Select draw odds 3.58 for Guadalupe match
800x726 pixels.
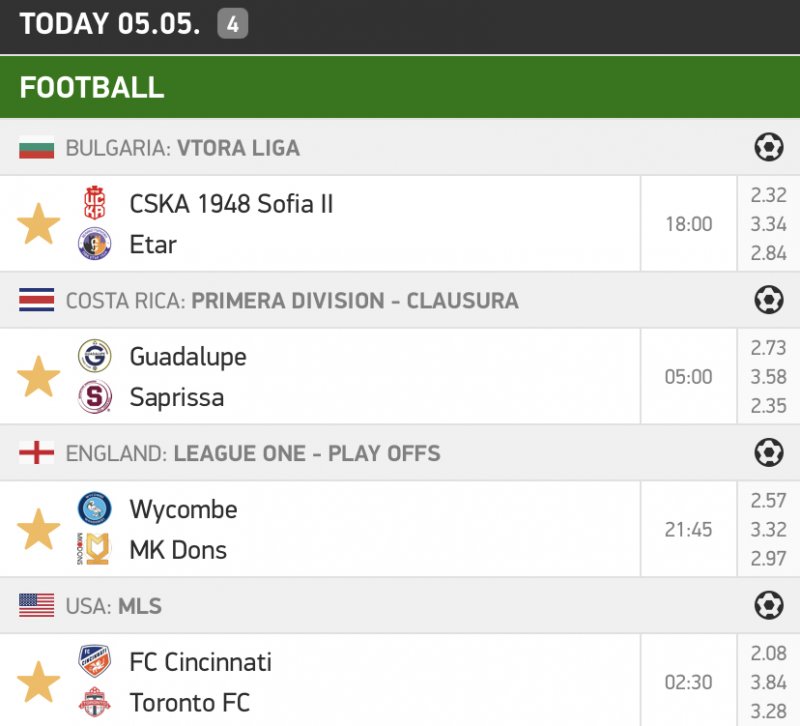(768, 377)
